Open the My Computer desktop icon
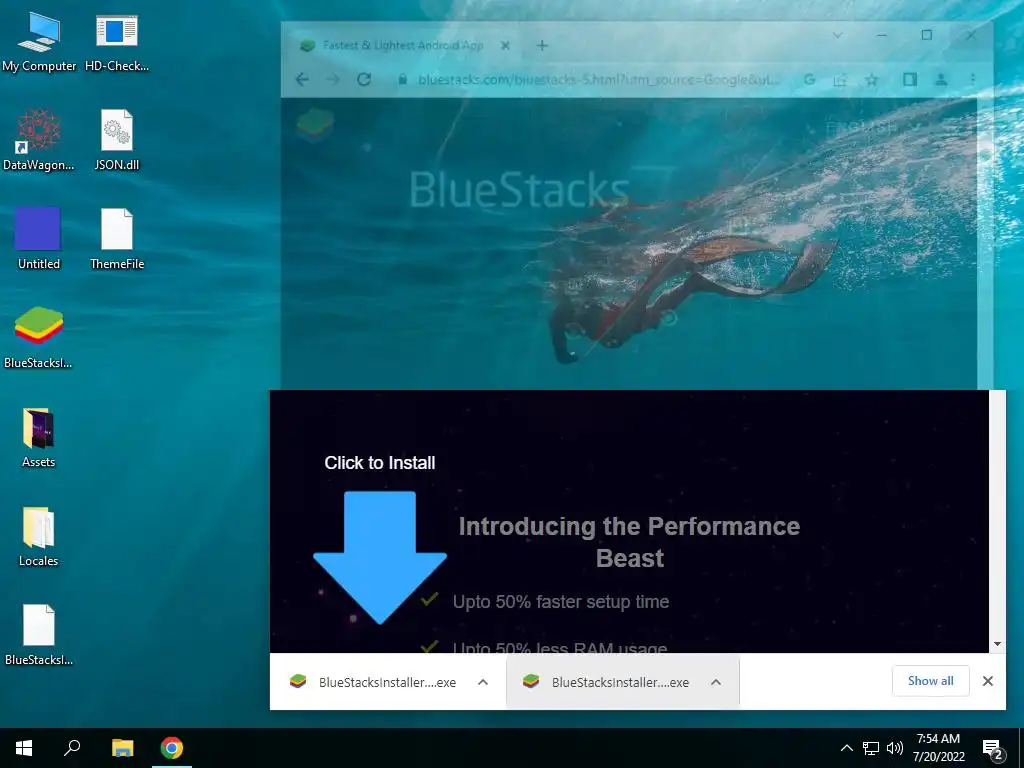Image resolution: width=1024 pixels, height=768 pixels. (x=39, y=43)
